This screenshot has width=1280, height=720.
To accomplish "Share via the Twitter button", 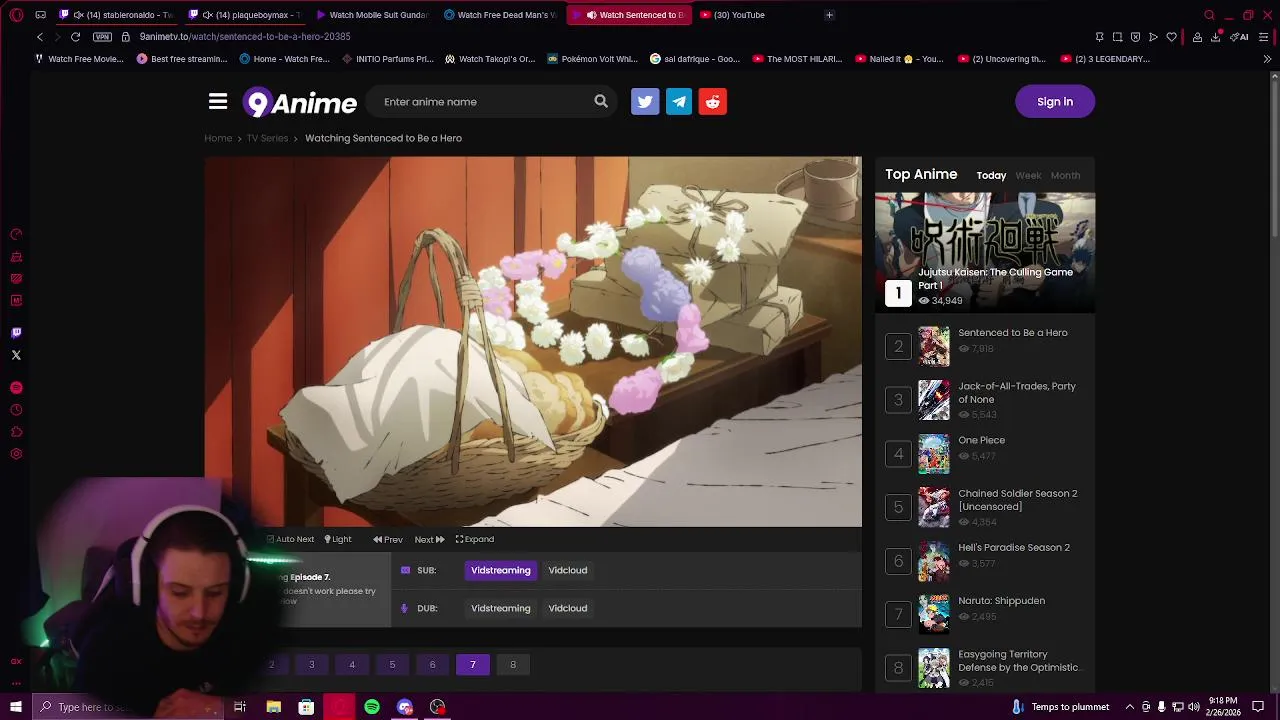I will (x=645, y=101).
